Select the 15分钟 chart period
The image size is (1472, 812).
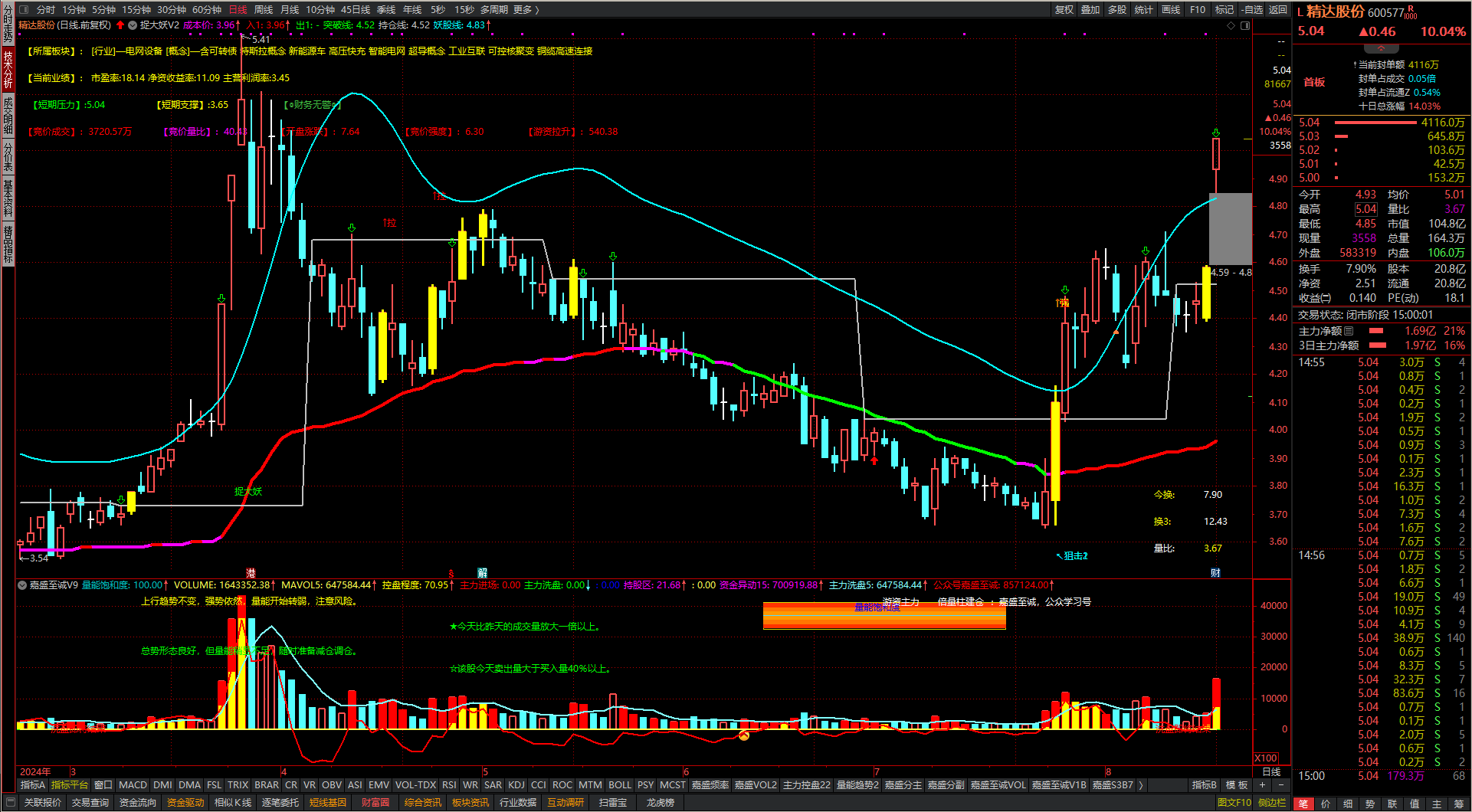click(136, 10)
